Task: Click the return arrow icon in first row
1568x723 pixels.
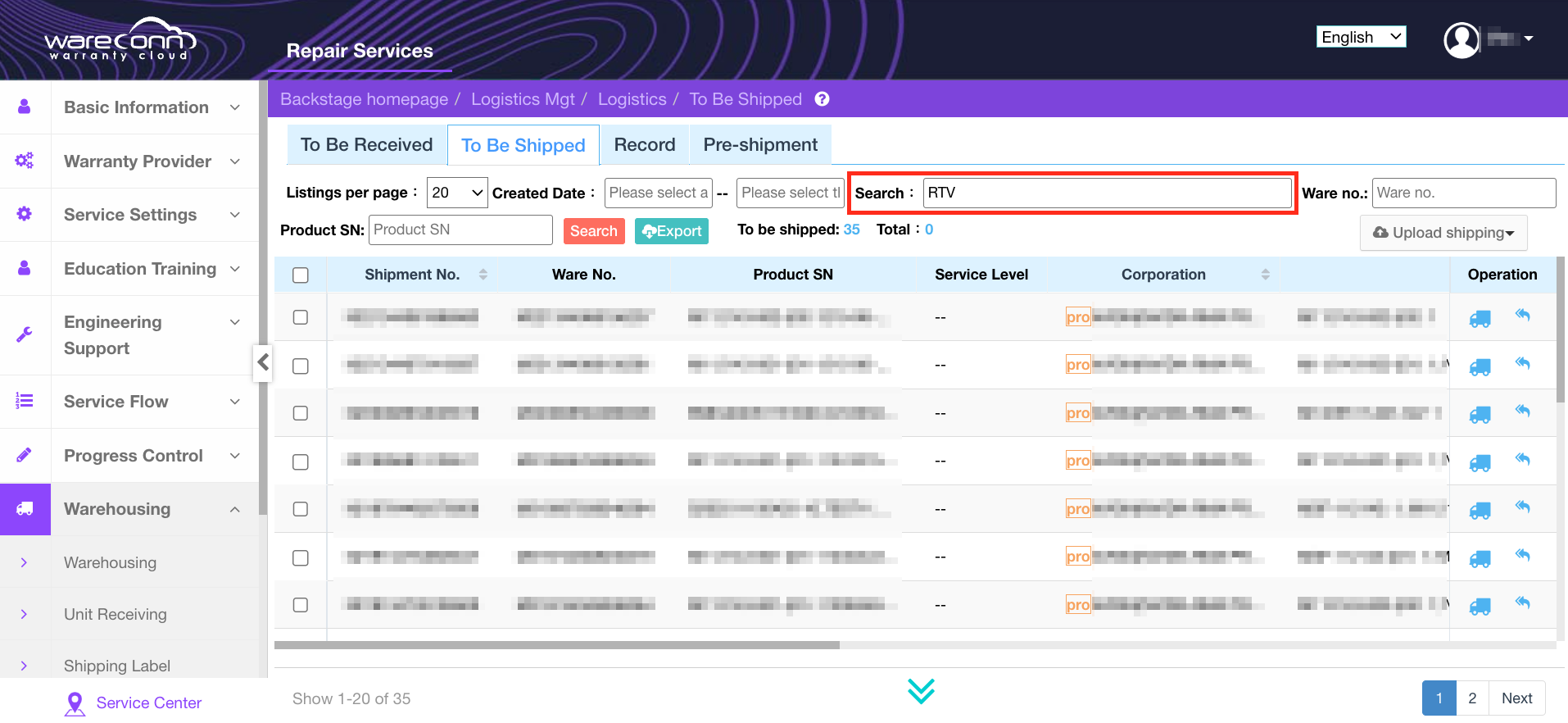Action: pyautogui.click(x=1522, y=315)
